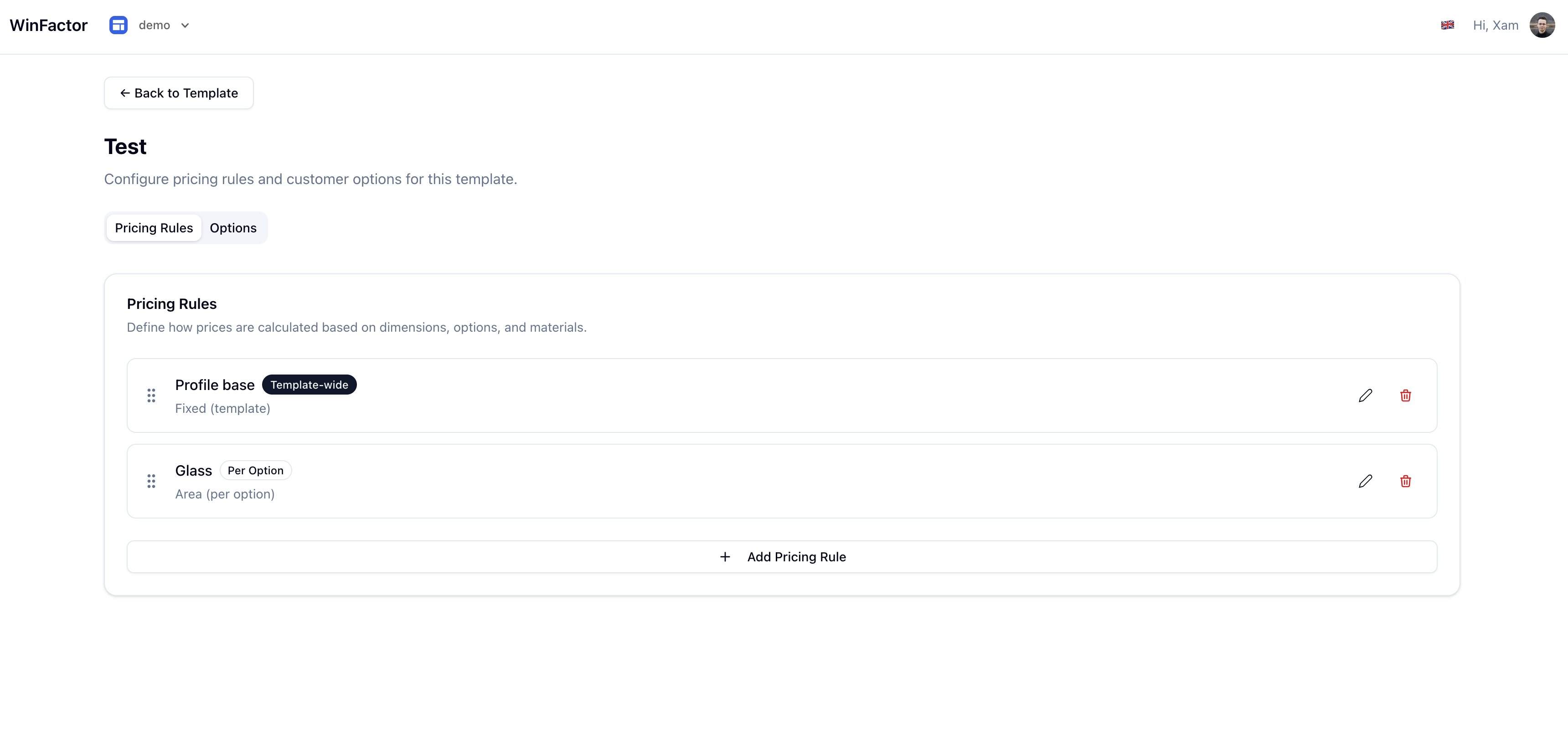The image size is (1568, 729).
Task: Delete the Profile base pricing rule
Action: point(1405,395)
